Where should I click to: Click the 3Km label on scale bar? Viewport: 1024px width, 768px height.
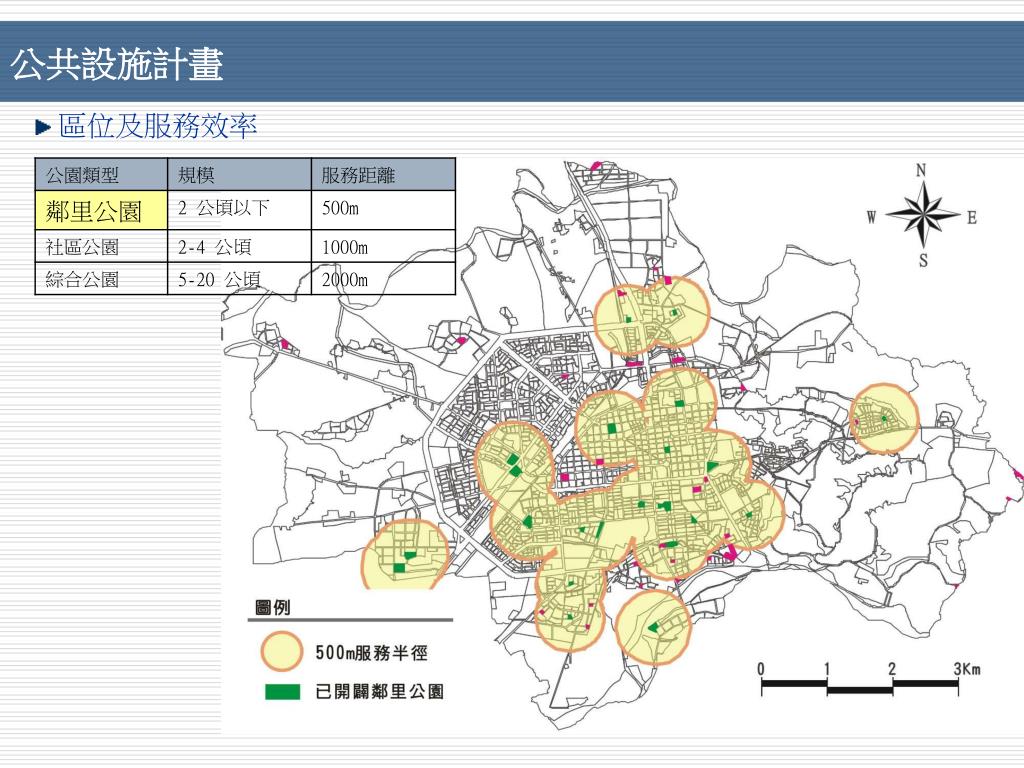click(967, 669)
